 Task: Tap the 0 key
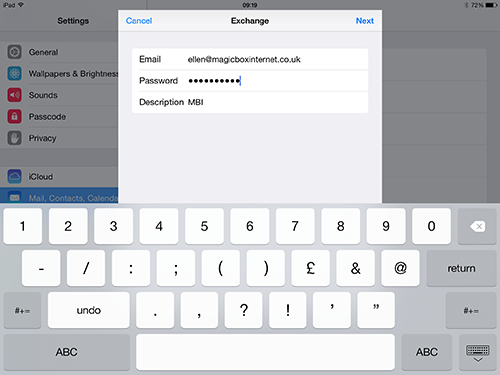tap(431, 226)
